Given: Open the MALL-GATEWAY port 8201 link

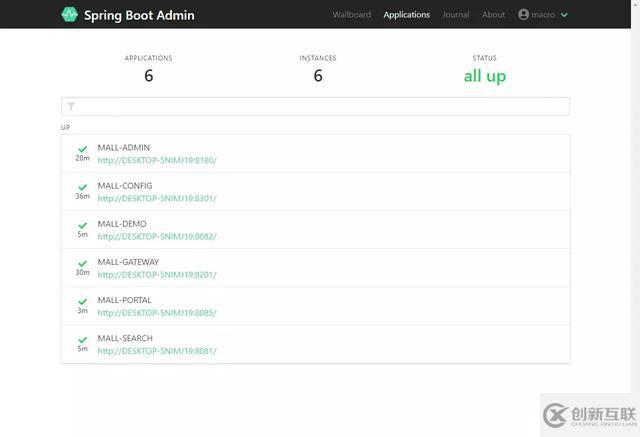Looking at the screenshot, I should (x=157, y=274).
